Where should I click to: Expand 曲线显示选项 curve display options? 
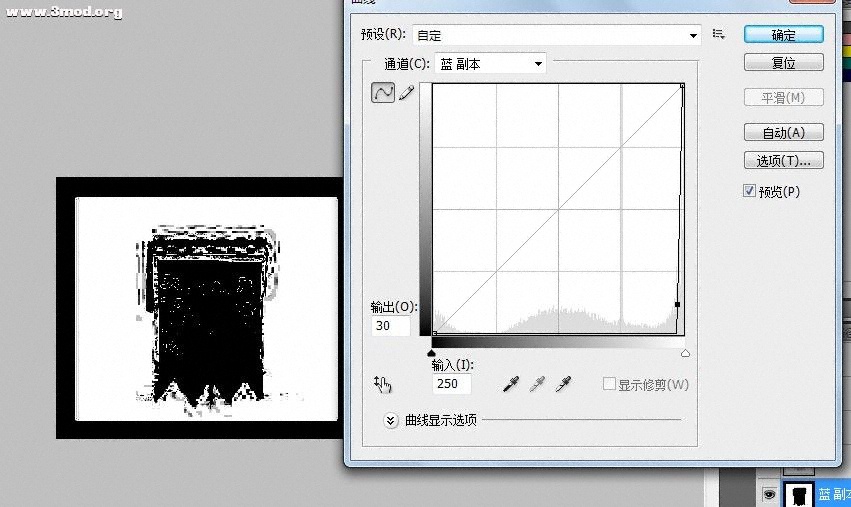[391, 420]
